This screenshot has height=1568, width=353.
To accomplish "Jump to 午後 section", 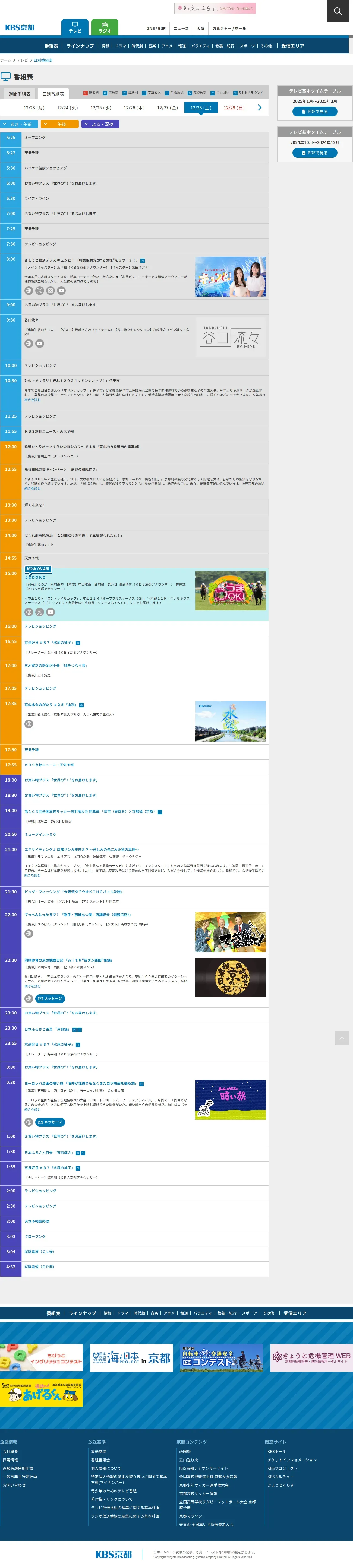I will [60, 124].
